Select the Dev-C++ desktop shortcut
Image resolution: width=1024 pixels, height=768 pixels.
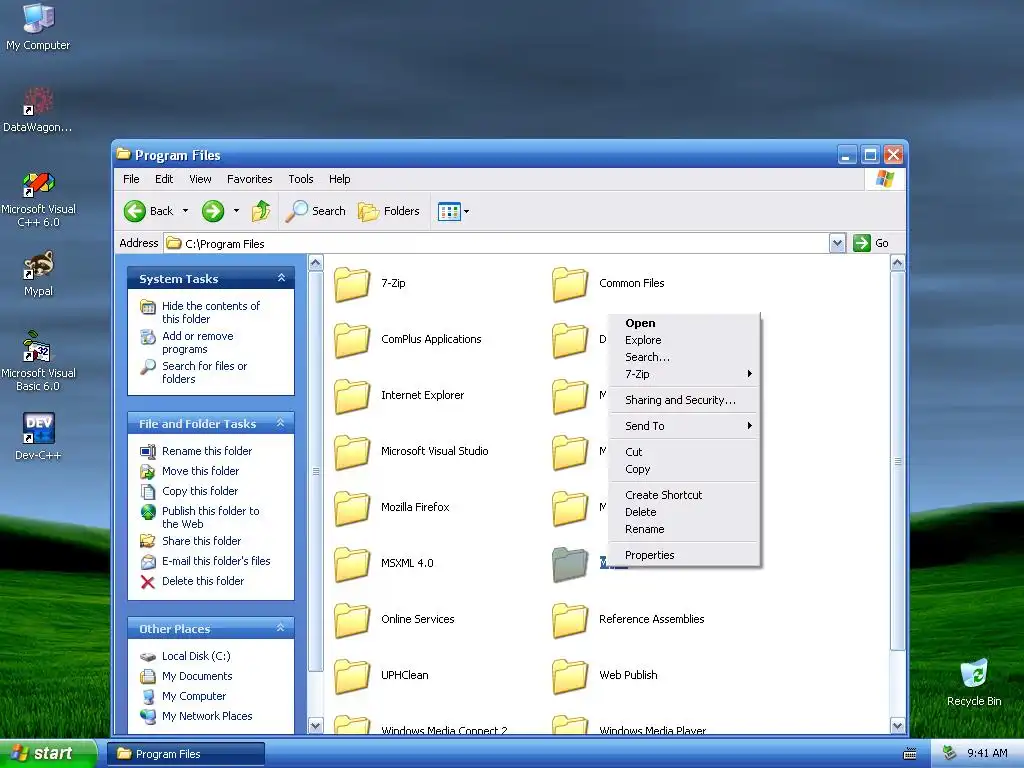(38, 436)
